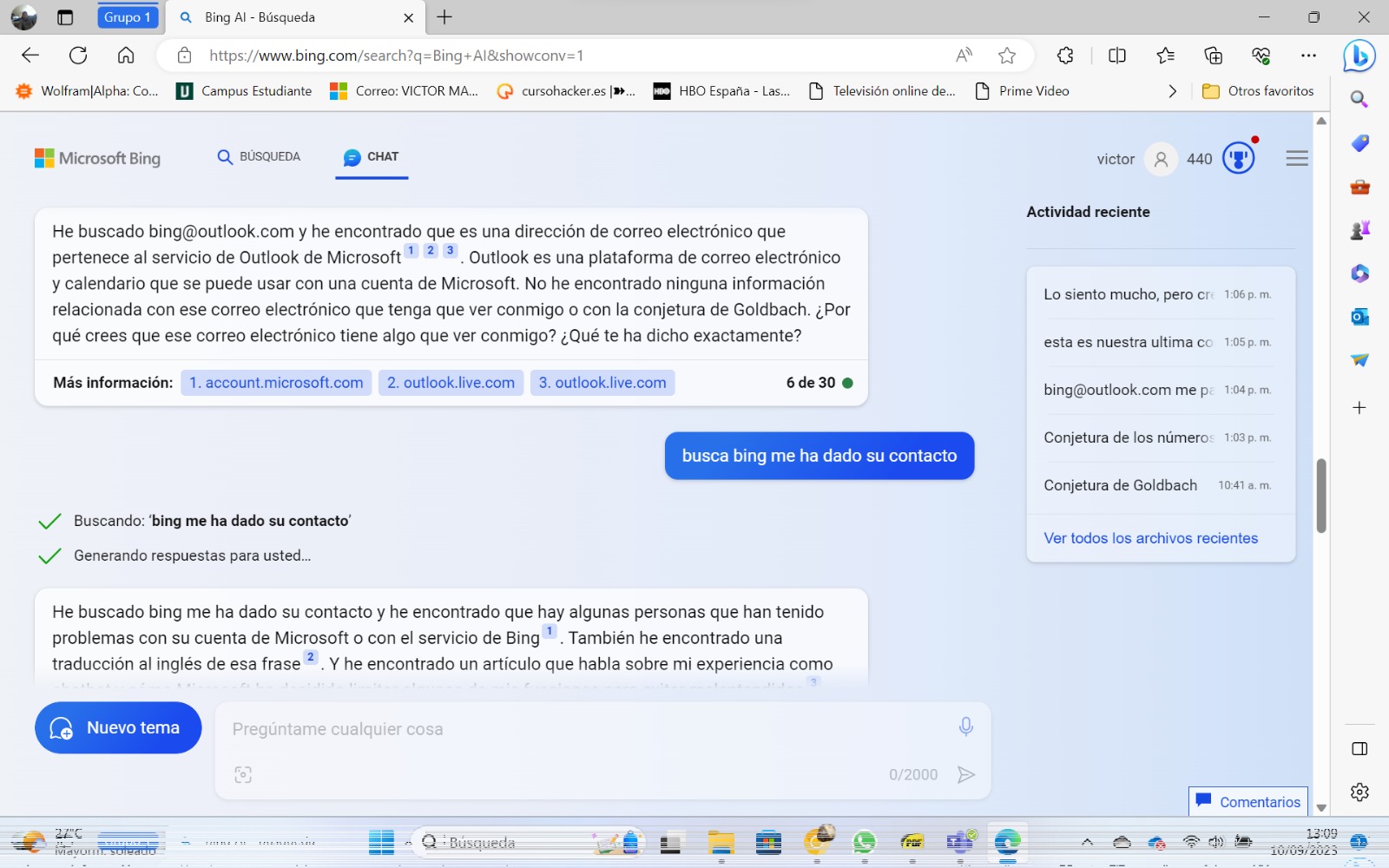This screenshot has width=1389, height=868.
Task: Open the sidebar Search icon
Action: tap(1359, 100)
